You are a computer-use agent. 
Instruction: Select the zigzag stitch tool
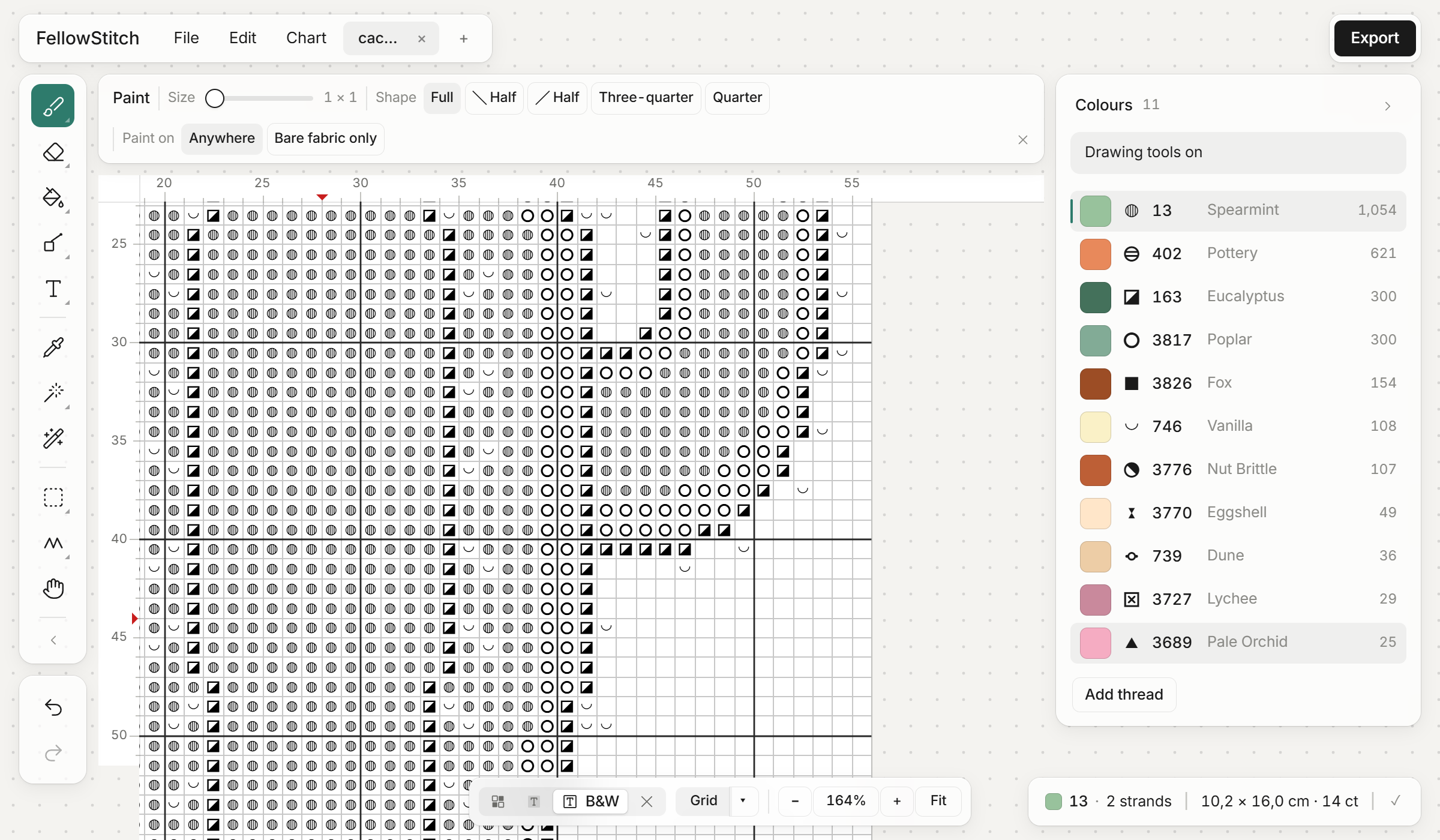tap(53, 543)
